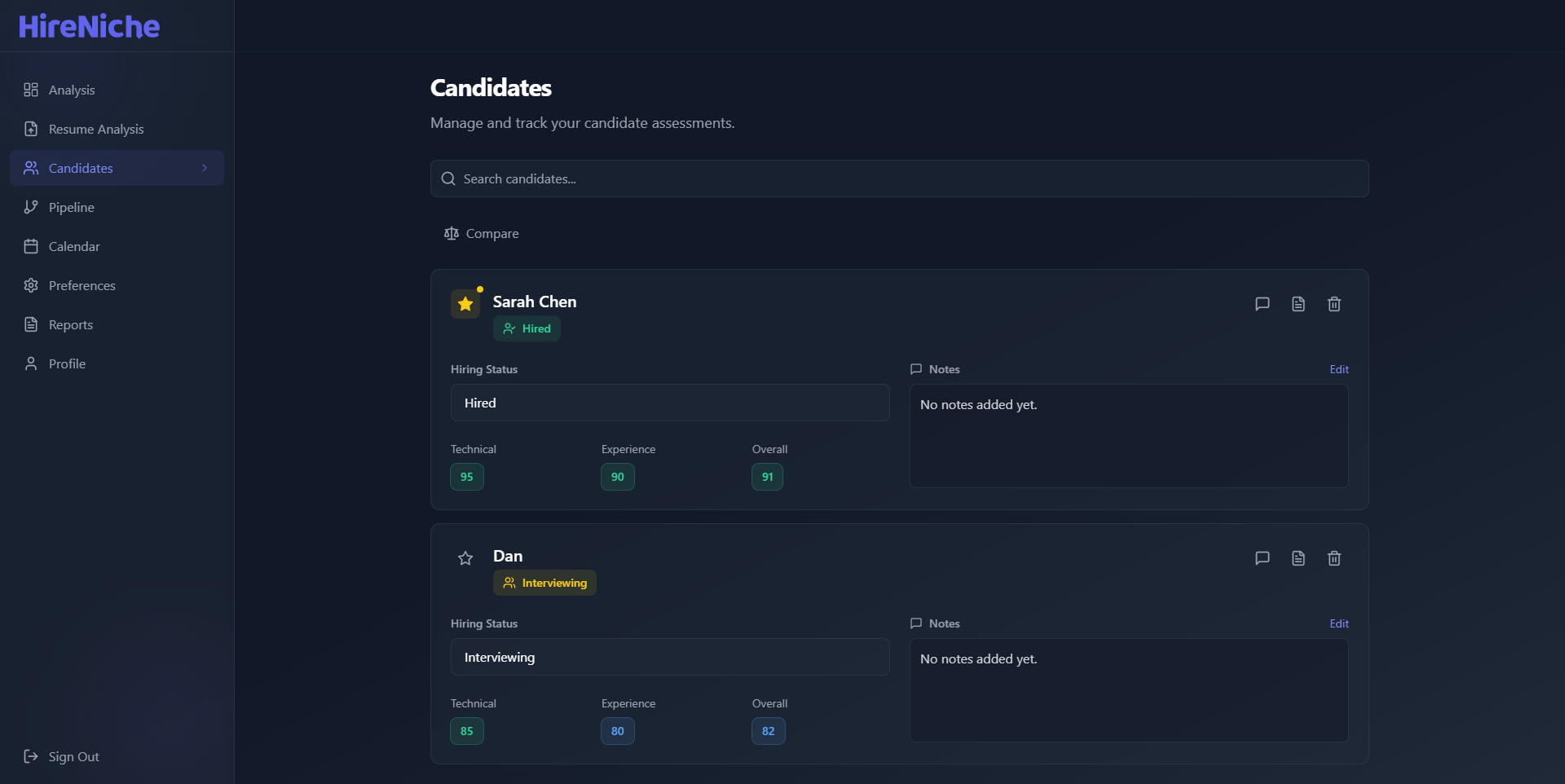This screenshot has height=784, width=1565.
Task: Open Dan's document report icon
Action: (1298, 558)
